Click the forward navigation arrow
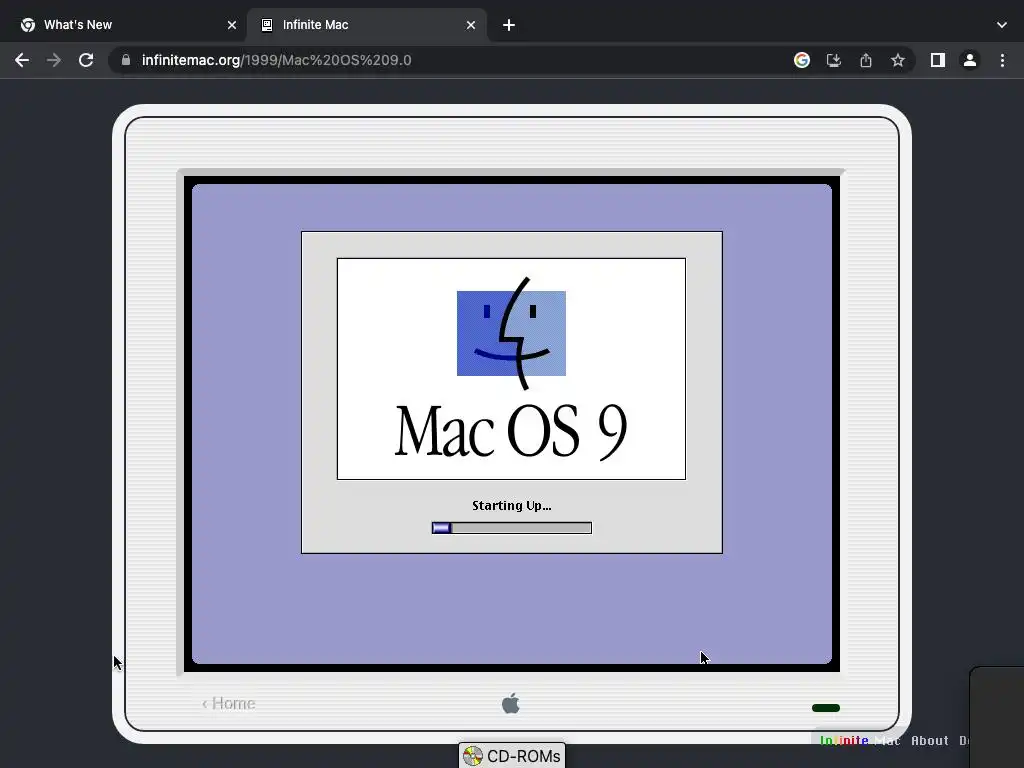The width and height of the screenshot is (1024, 768). pos(54,60)
